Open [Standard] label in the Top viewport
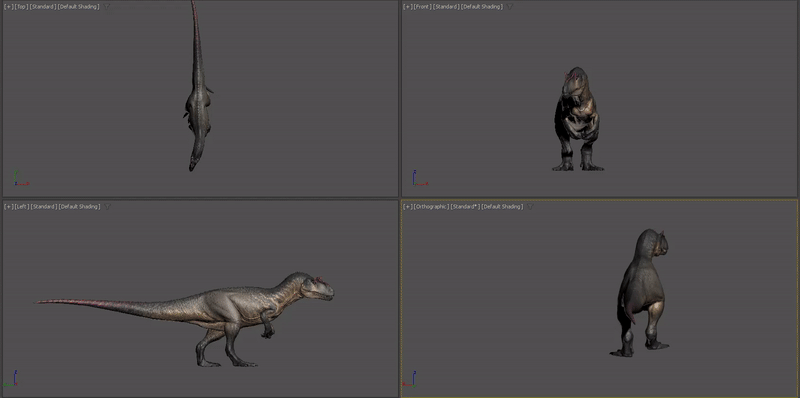 click(x=43, y=7)
